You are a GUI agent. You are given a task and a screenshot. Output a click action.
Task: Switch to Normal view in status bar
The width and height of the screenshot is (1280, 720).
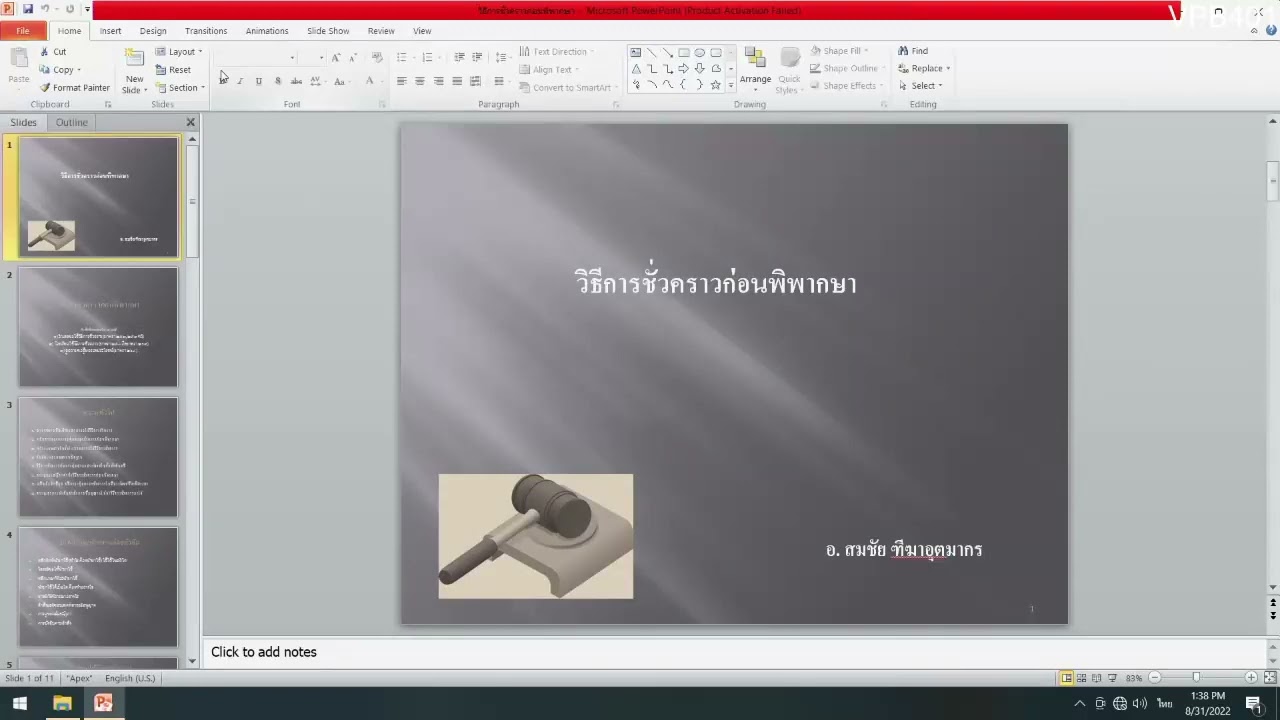point(1067,678)
